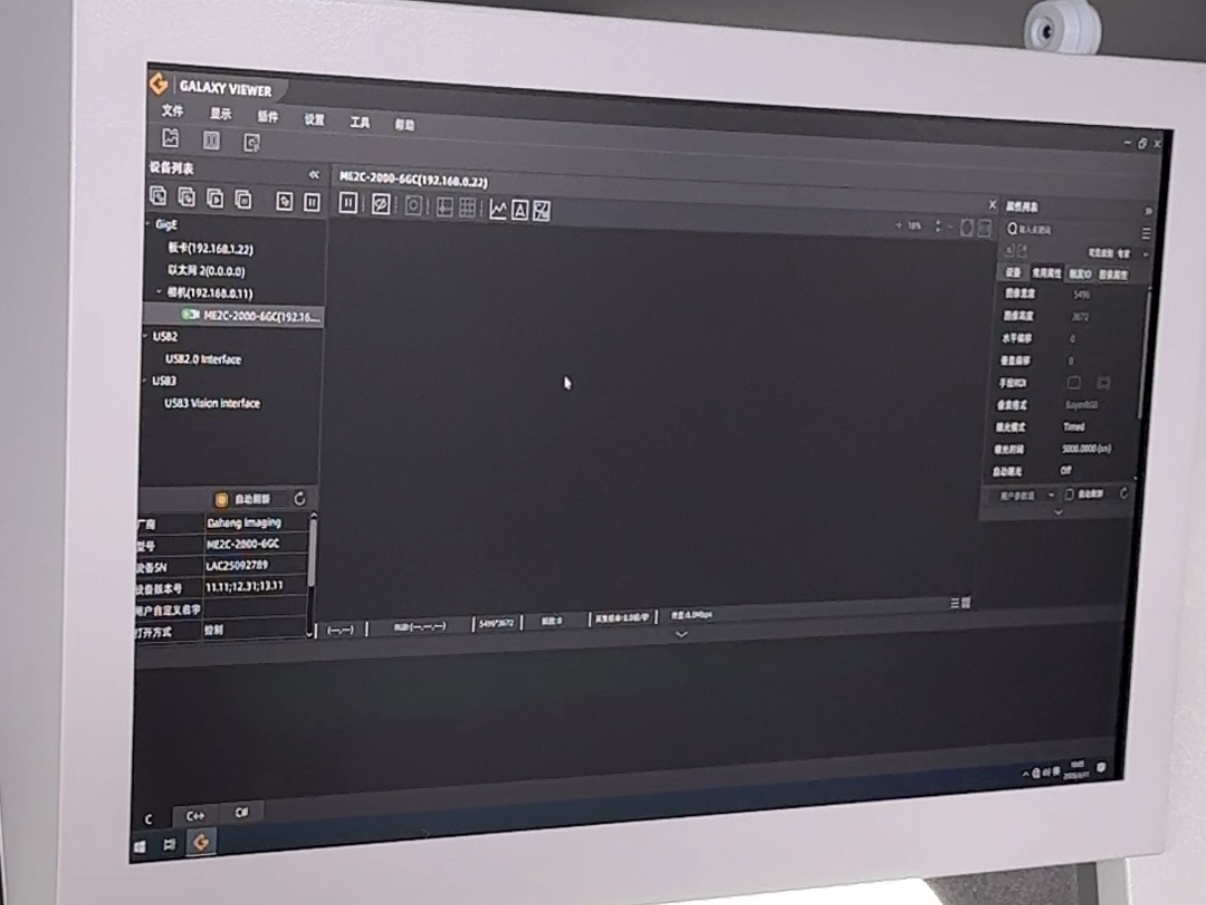This screenshot has height=905, width=1206.
Task: Collapse the 设备列表 panel with double chevron
Action: pyautogui.click(x=313, y=175)
